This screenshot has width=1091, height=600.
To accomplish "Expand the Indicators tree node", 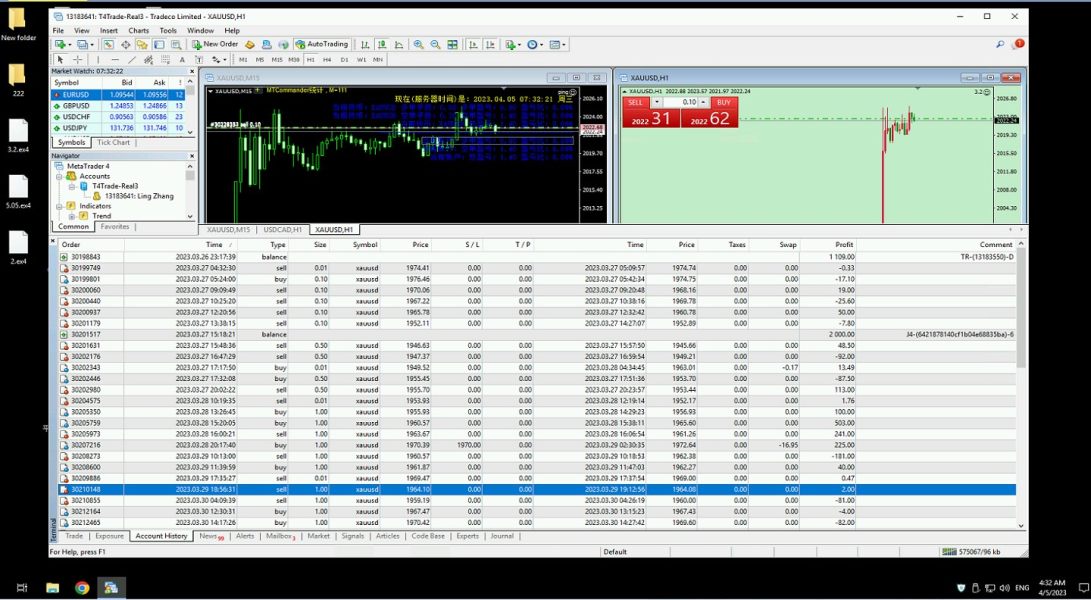I will [59, 206].
